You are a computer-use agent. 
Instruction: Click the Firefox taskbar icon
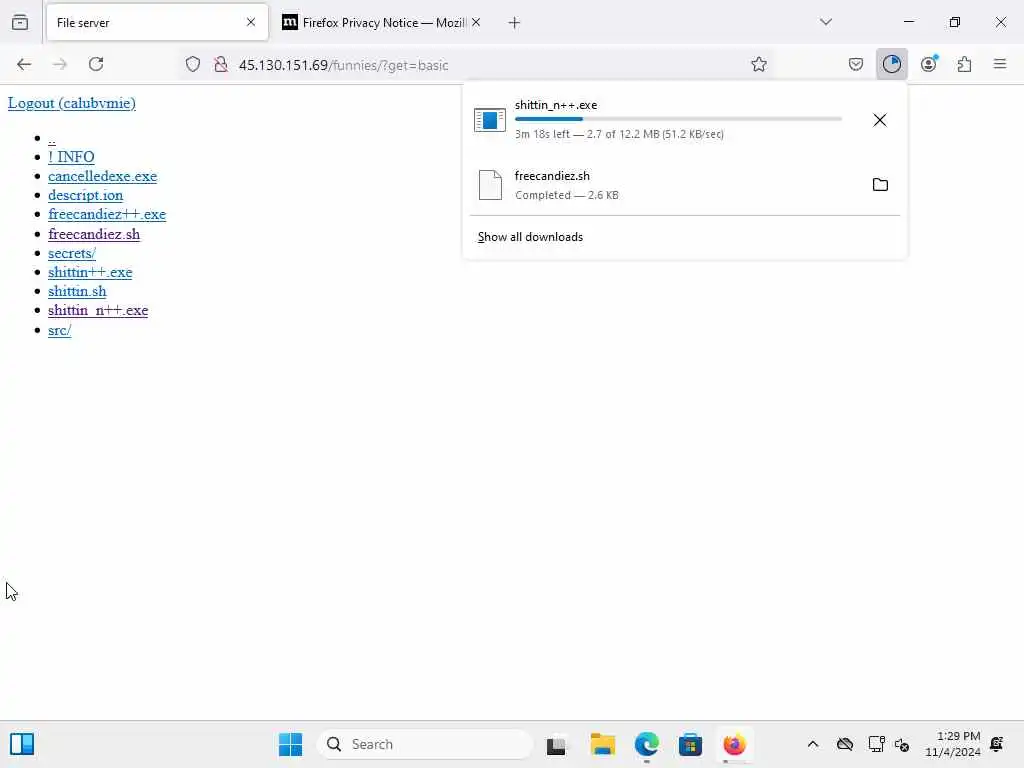[x=734, y=744]
